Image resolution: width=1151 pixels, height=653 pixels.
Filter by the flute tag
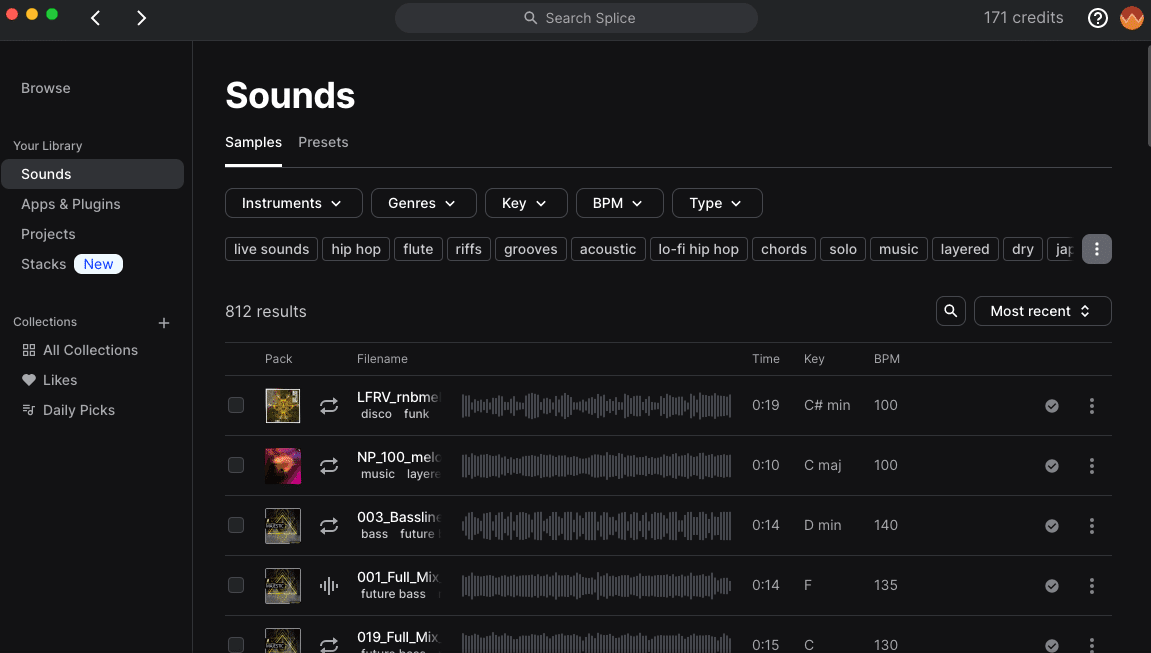pyautogui.click(x=418, y=249)
